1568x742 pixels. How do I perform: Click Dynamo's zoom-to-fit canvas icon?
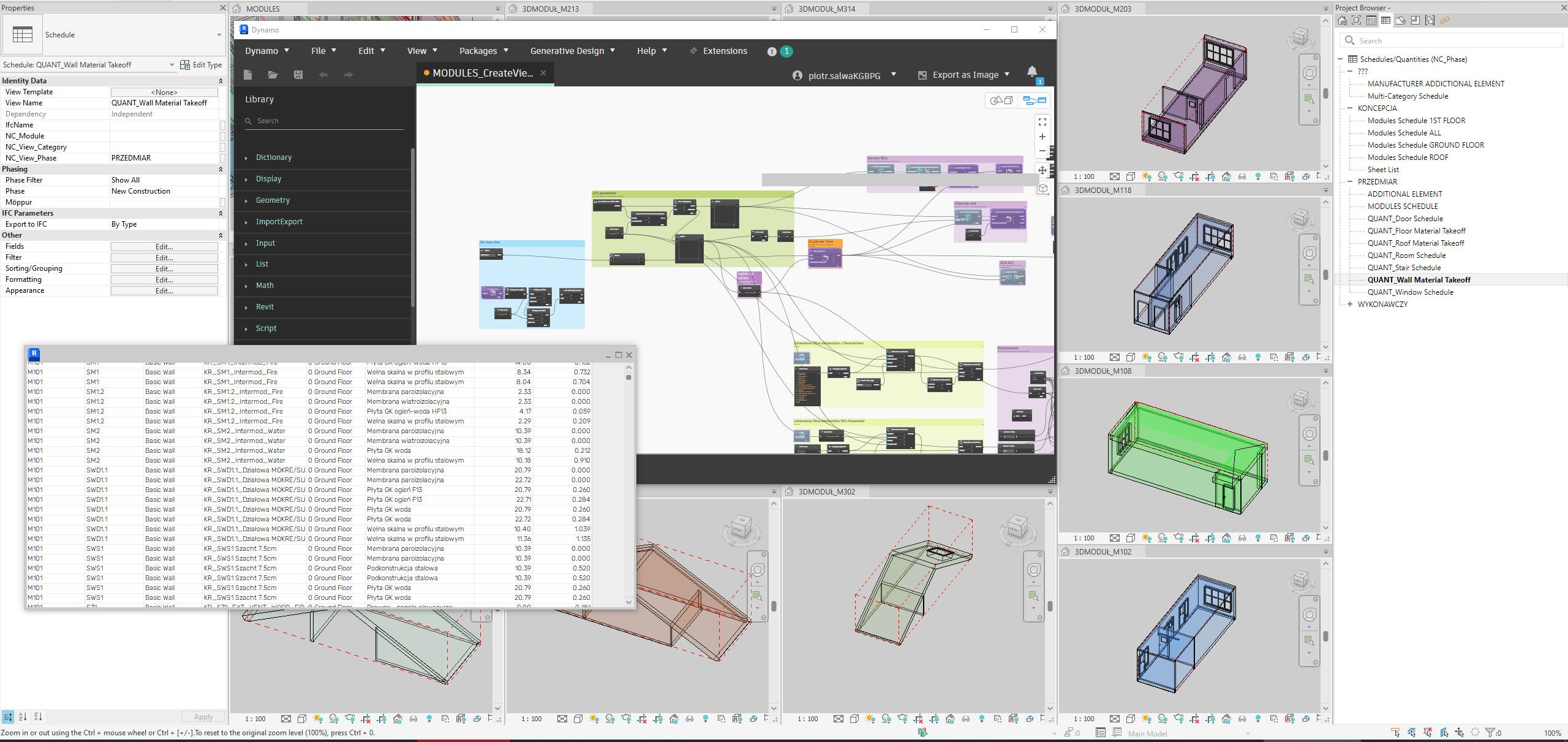pyautogui.click(x=1042, y=122)
